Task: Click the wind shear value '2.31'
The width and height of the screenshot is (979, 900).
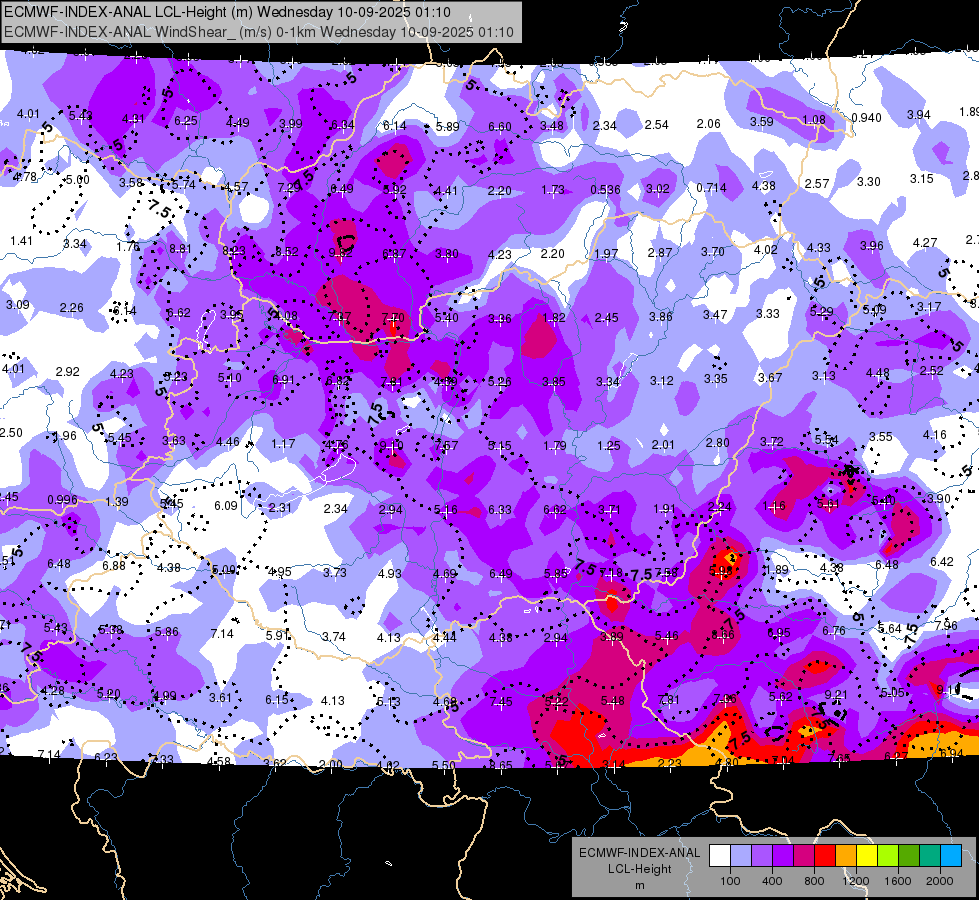Action: 280,508
